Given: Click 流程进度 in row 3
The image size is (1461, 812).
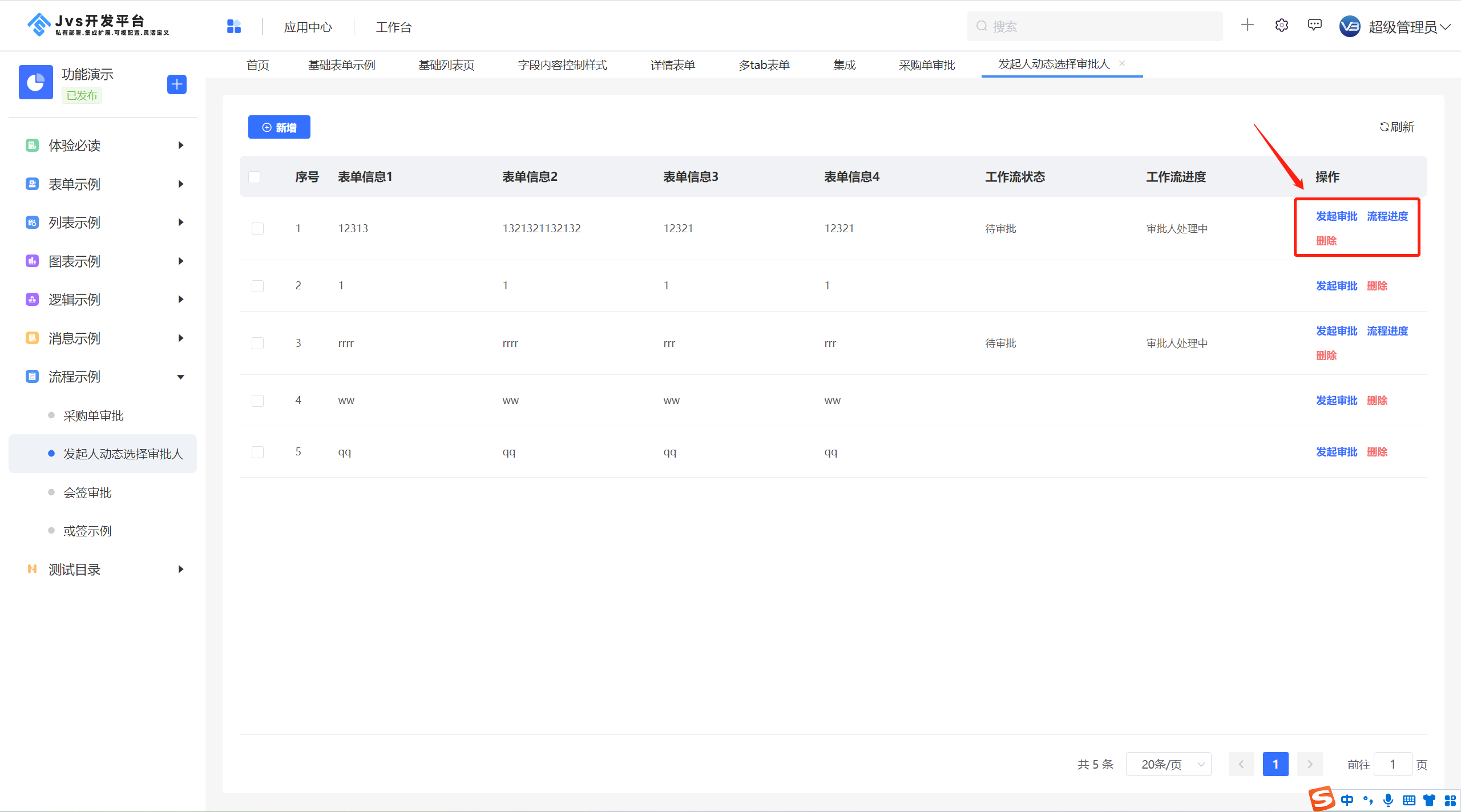Looking at the screenshot, I should (1387, 331).
